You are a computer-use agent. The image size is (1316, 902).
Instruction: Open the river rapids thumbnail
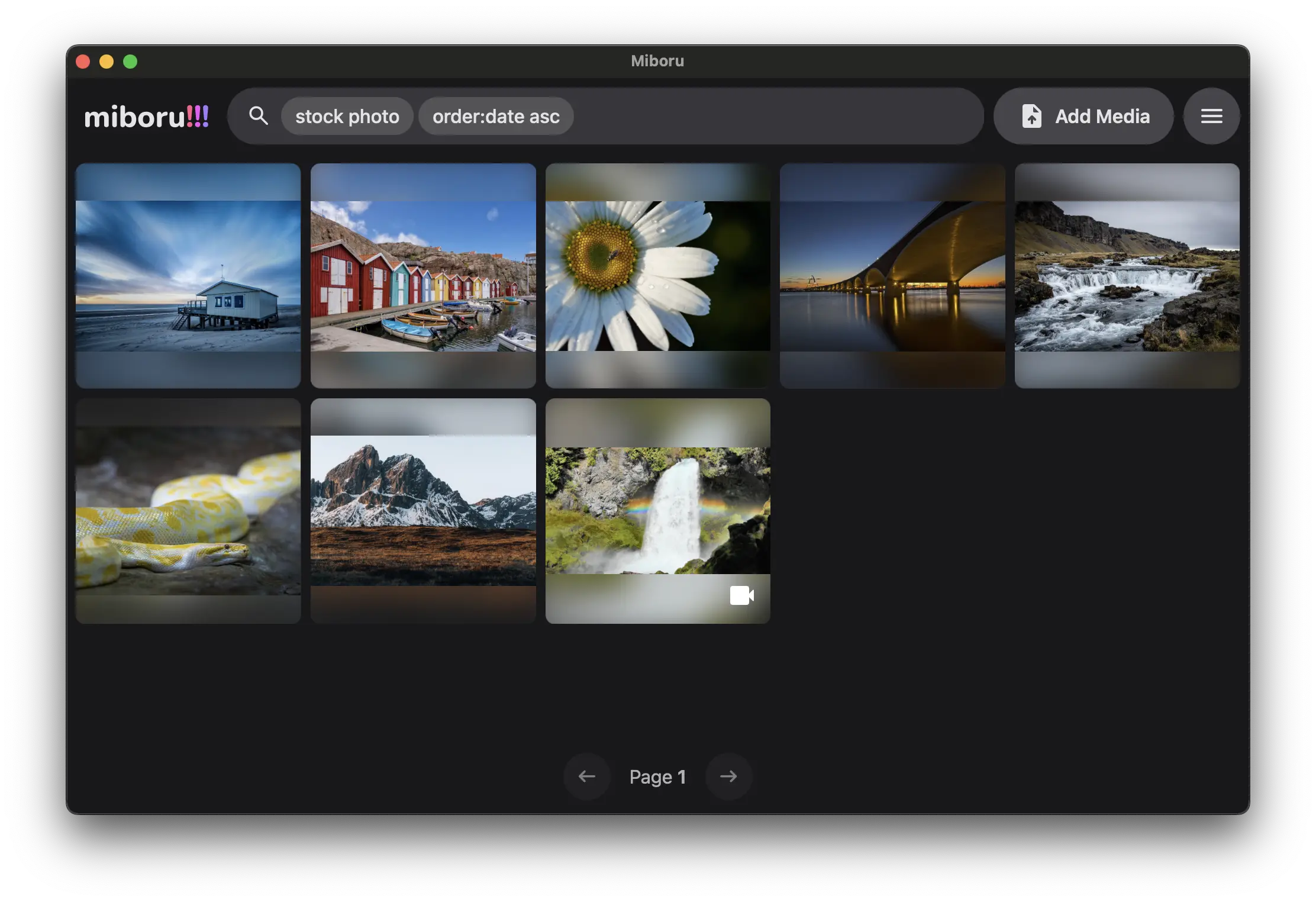(1127, 276)
